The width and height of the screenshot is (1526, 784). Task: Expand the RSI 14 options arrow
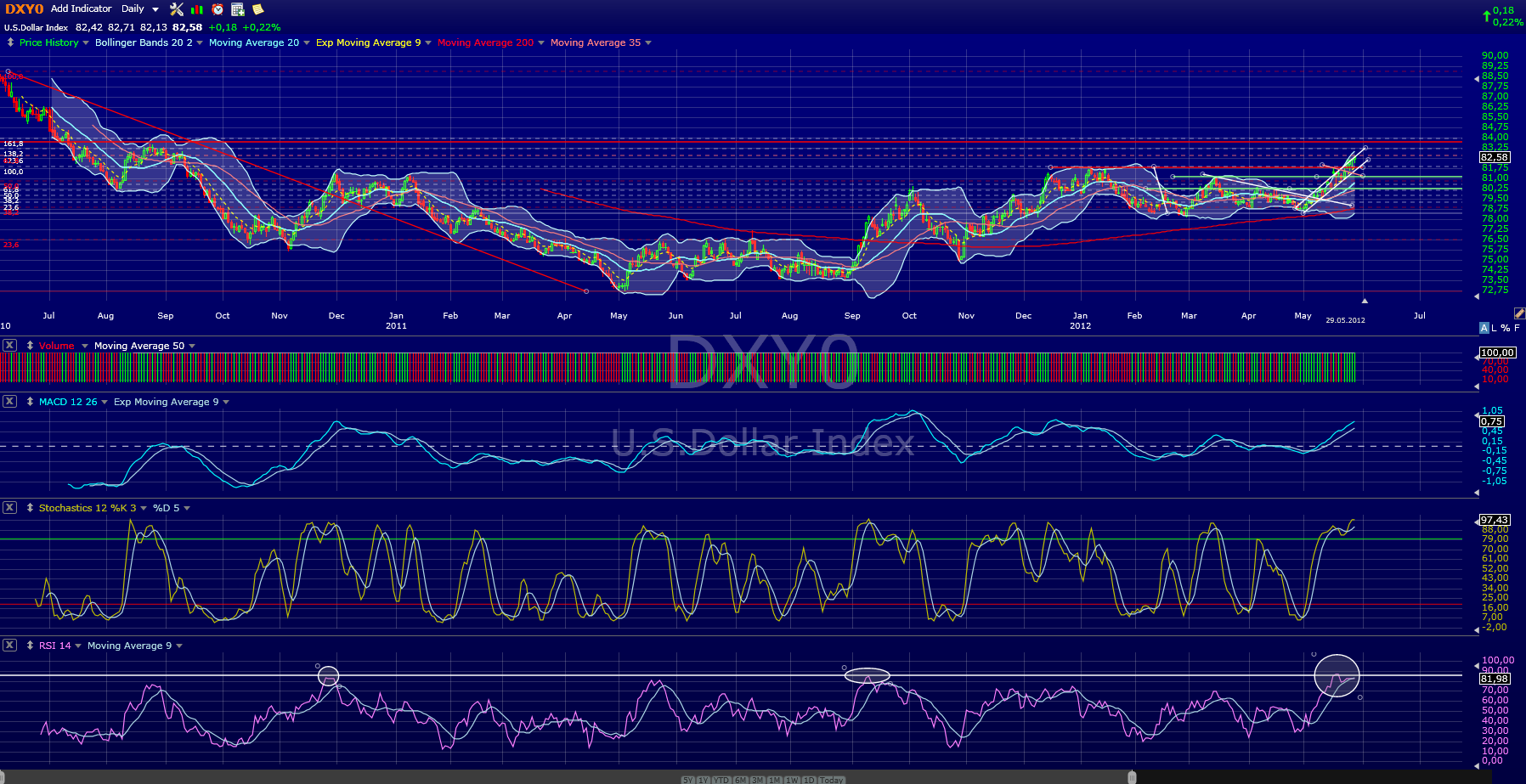[78, 646]
